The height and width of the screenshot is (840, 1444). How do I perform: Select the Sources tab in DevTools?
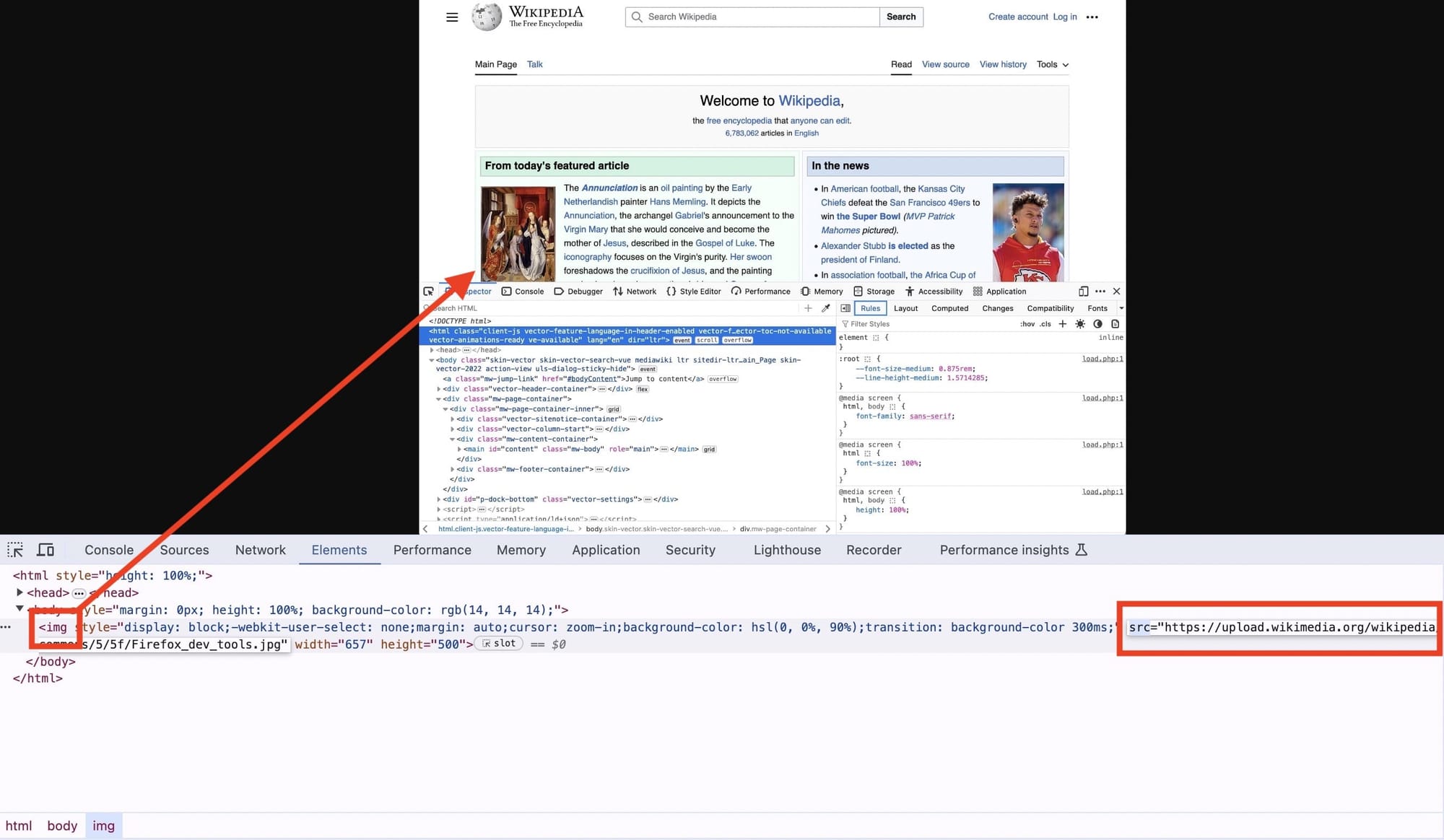click(x=184, y=549)
